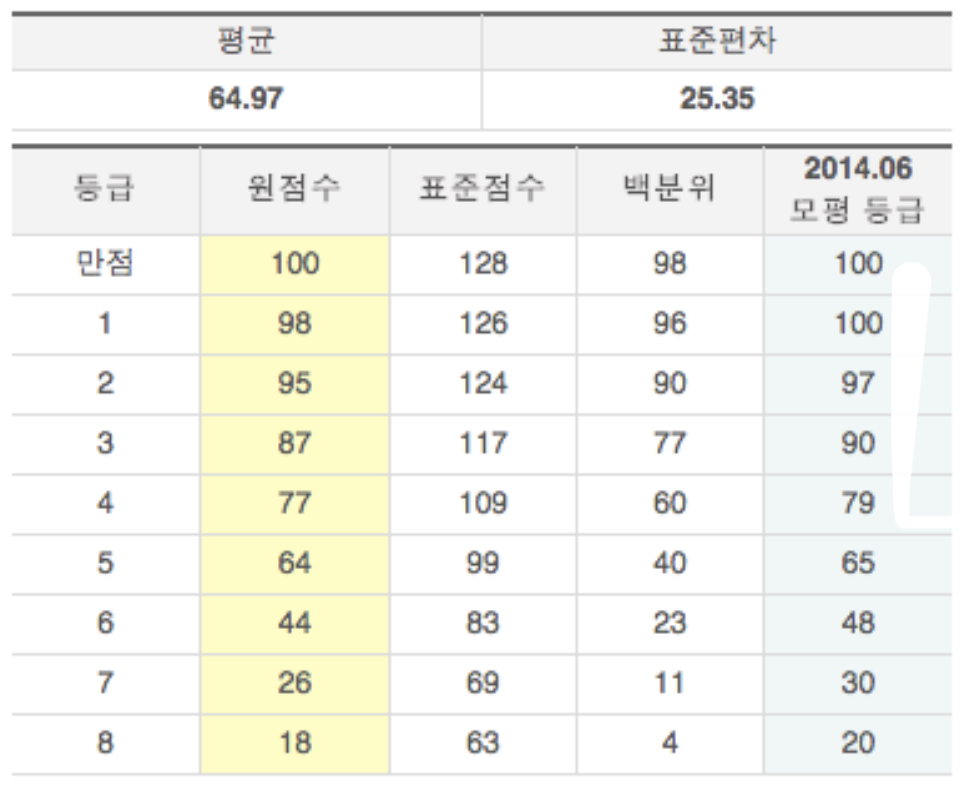The height and width of the screenshot is (811, 969).
Task: Select 백분위 11 in the grade 7 row
Action: 670,684
